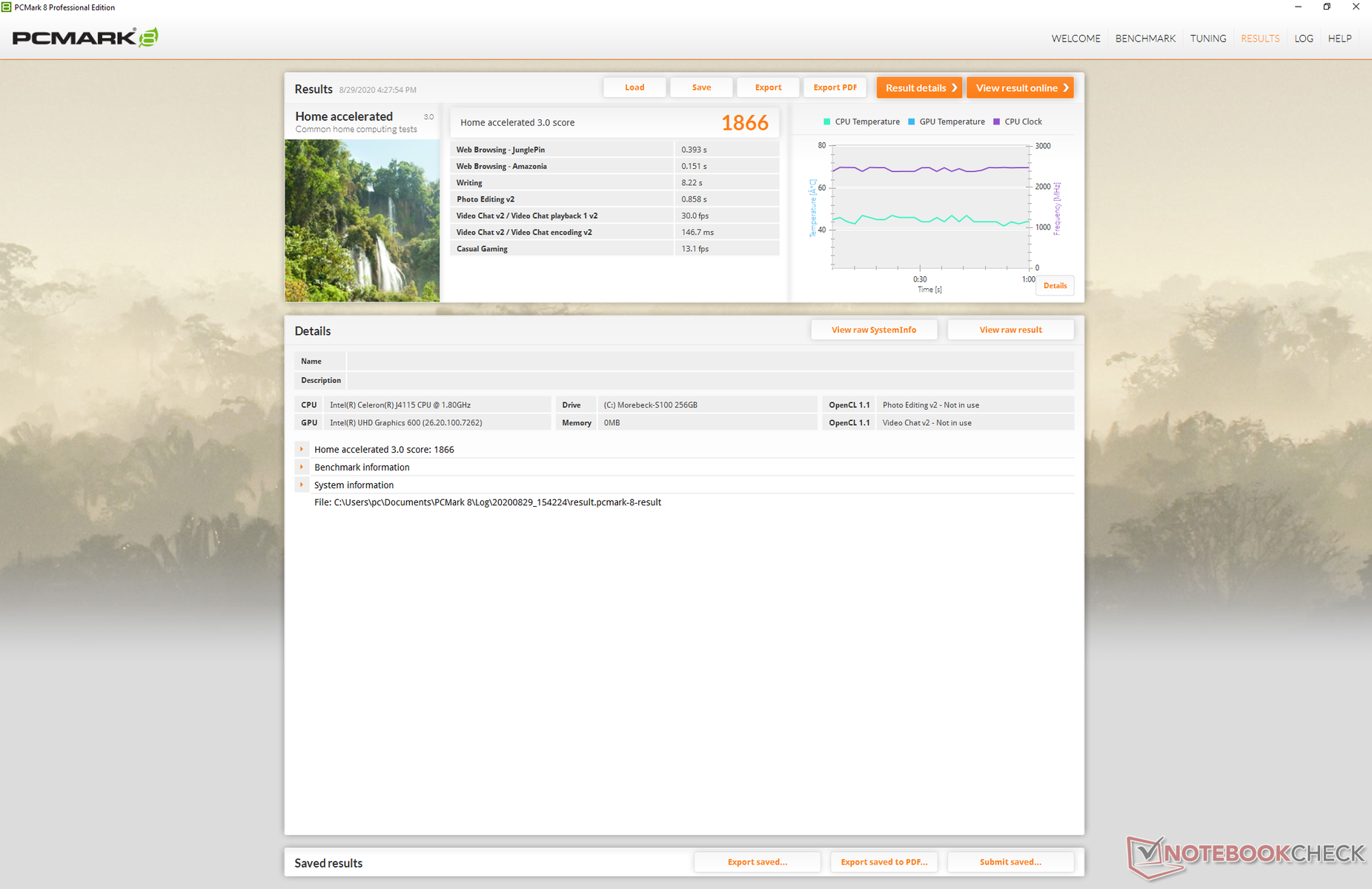The image size is (1372, 889).
Task: Expand the Home accelerated 3.0 score row
Action: click(x=302, y=449)
